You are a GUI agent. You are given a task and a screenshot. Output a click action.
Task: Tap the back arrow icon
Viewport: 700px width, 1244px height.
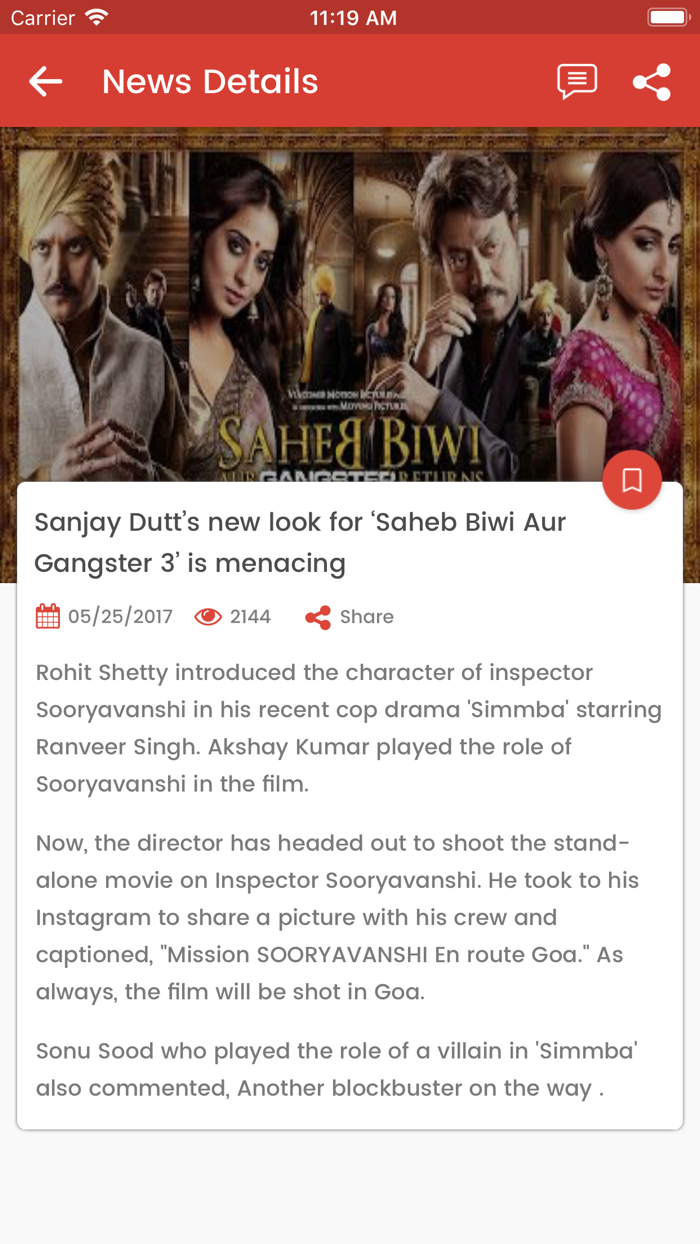[x=46, y=81]
